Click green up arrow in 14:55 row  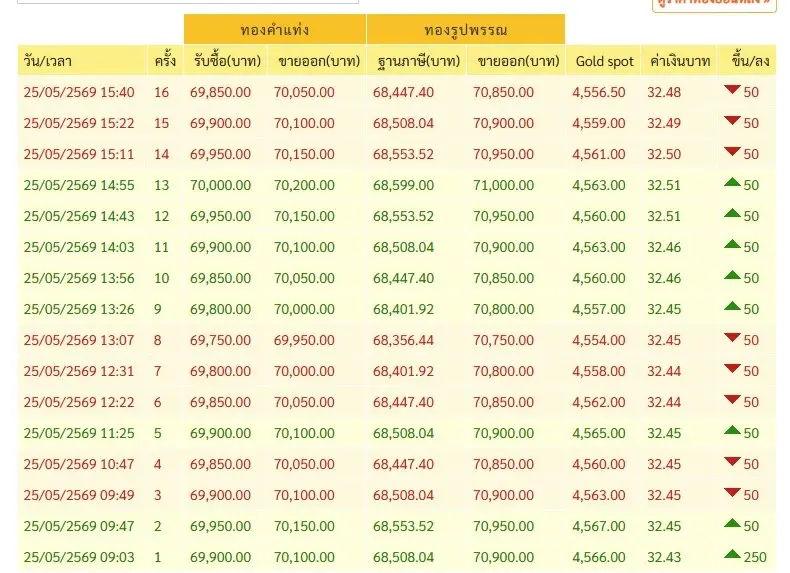point(732,182)
